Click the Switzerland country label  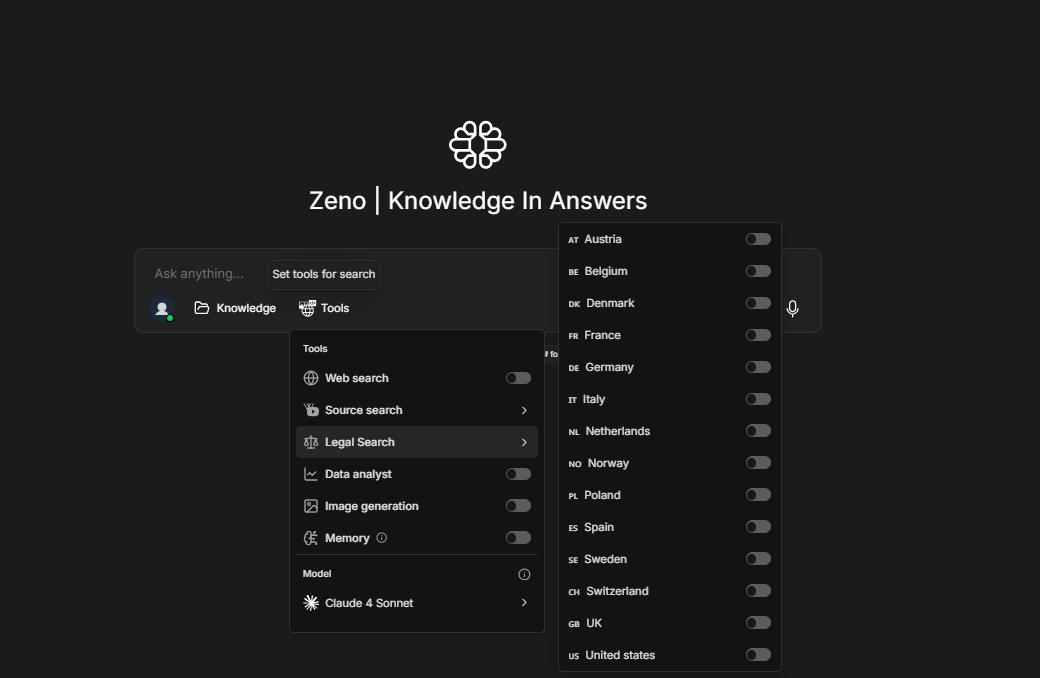coord(618,591)
